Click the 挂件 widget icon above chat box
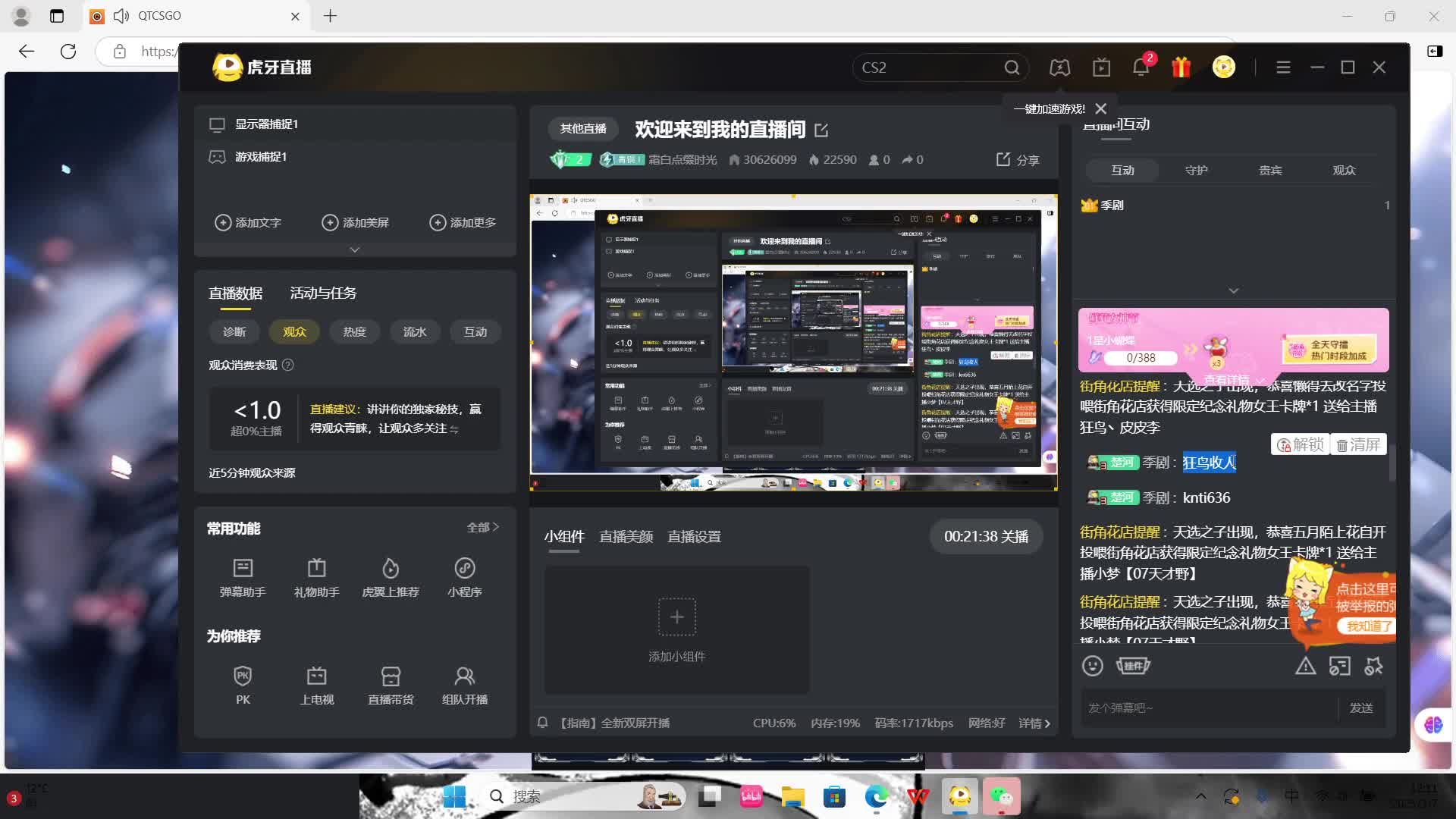Screen dimensions: 1456x819 pos(1133,666)
